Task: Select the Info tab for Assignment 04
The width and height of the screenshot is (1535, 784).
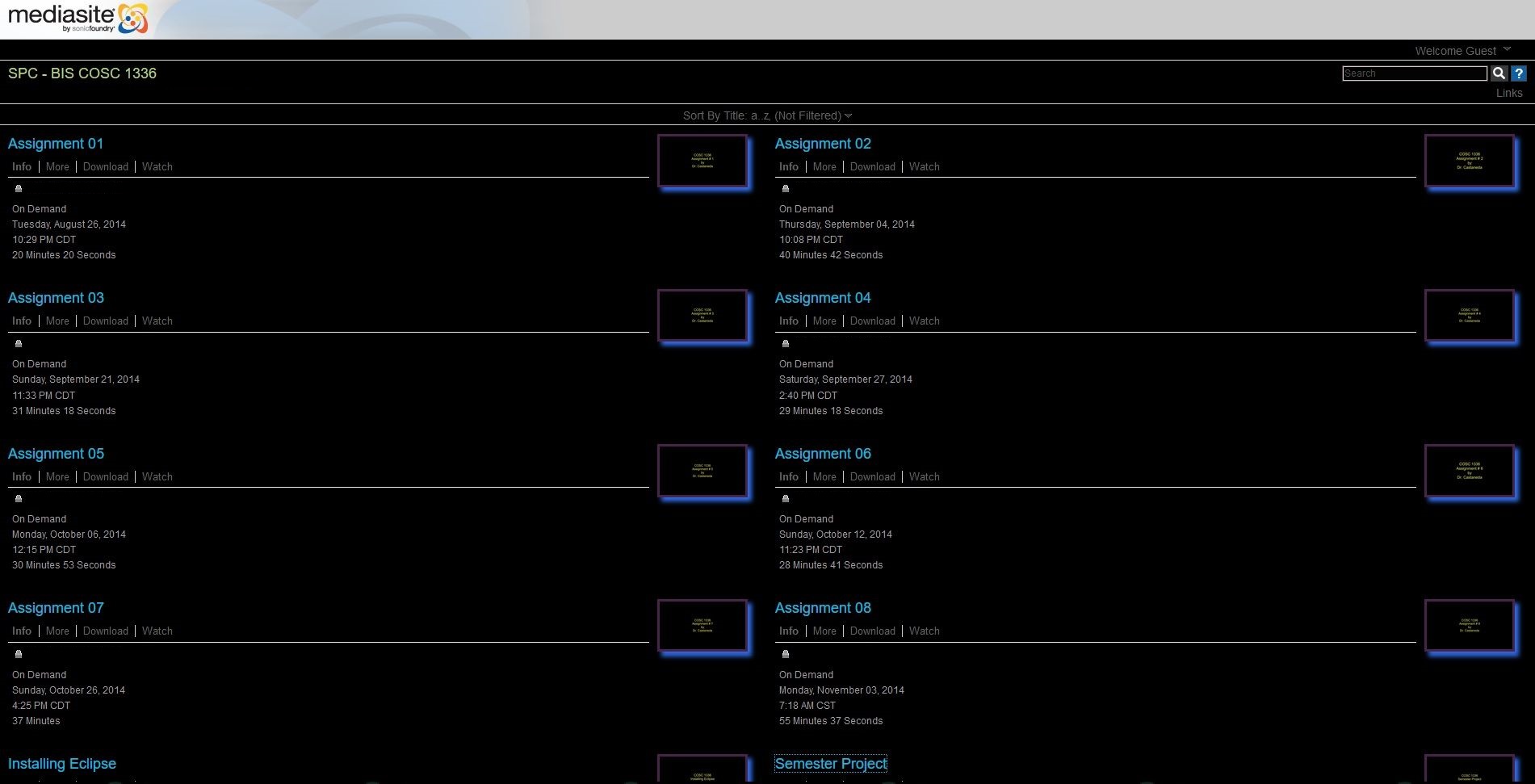Action: click(789, 321)
